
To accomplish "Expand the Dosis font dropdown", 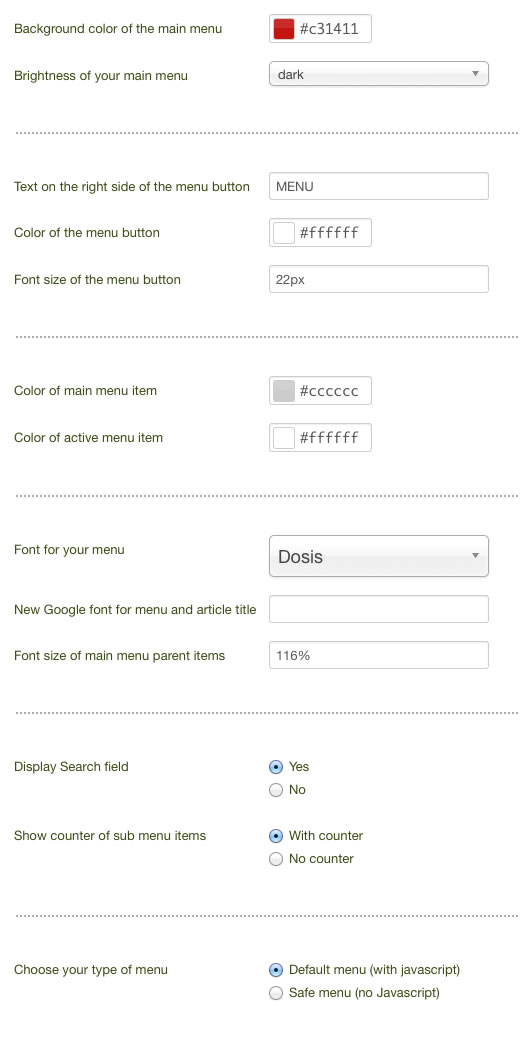I will [x=379, y=556].
